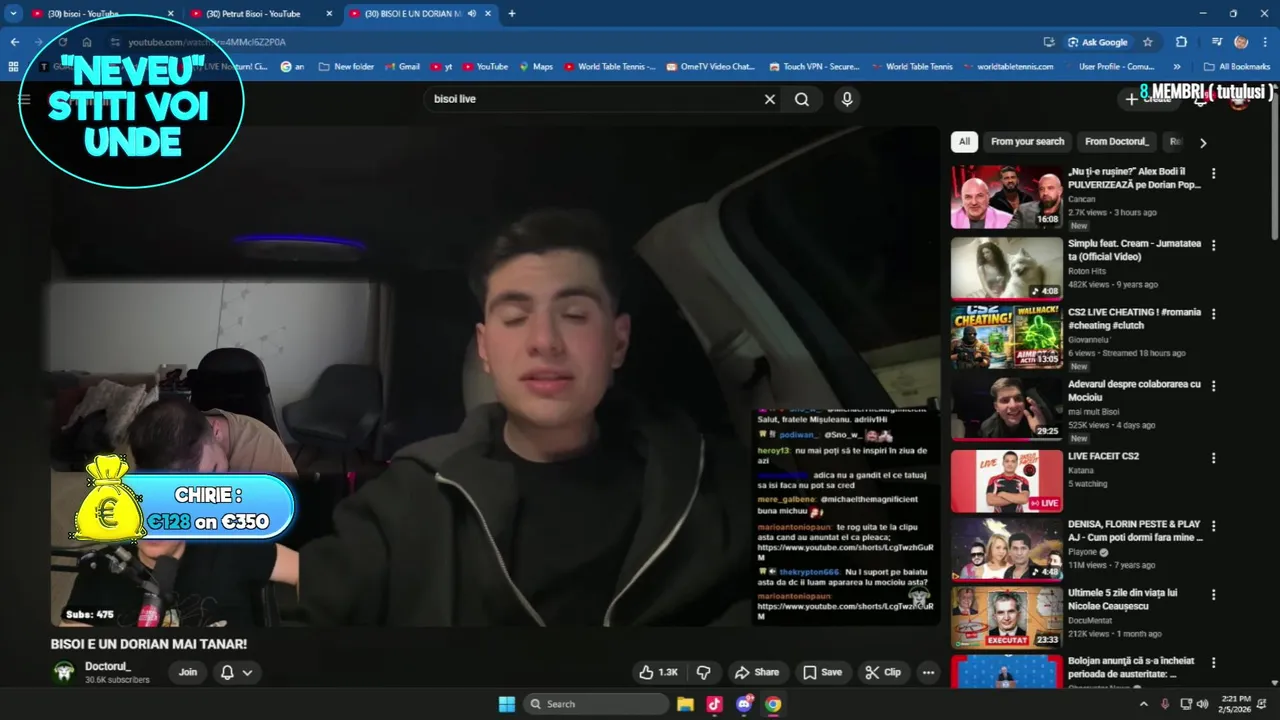This screenshot has width=1280, height=720.
Task: Open options for 'Adevarul despre colaborarea' video
Action: click(1214, 385)
